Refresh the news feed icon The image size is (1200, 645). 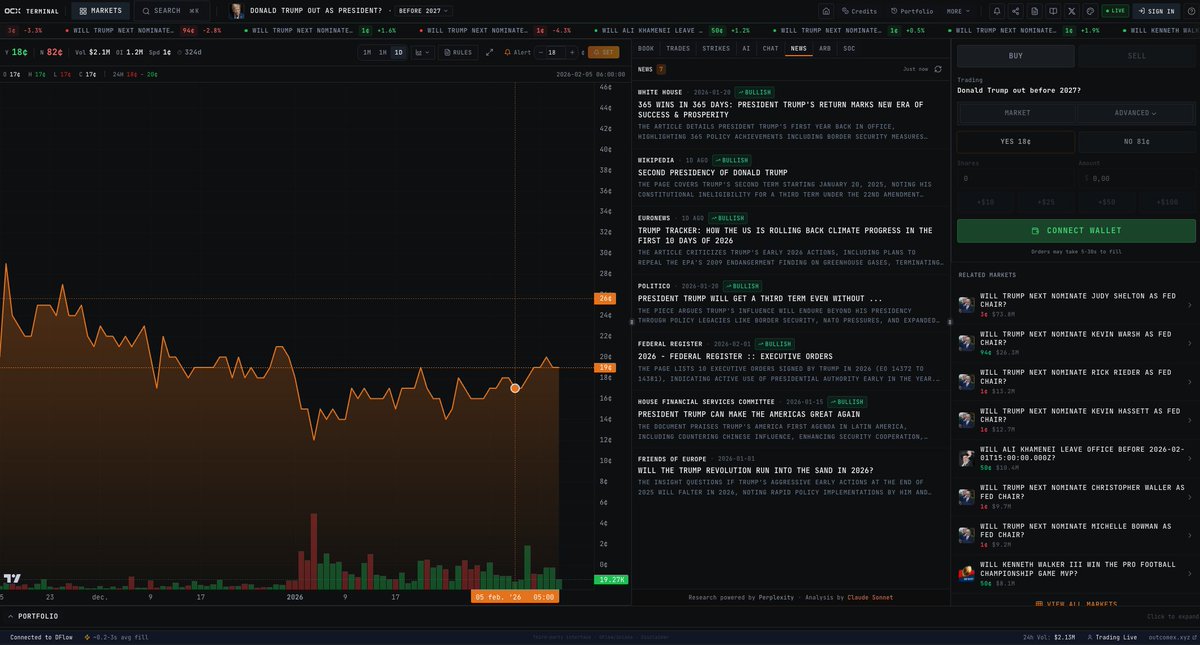click(x=937, y=69)
